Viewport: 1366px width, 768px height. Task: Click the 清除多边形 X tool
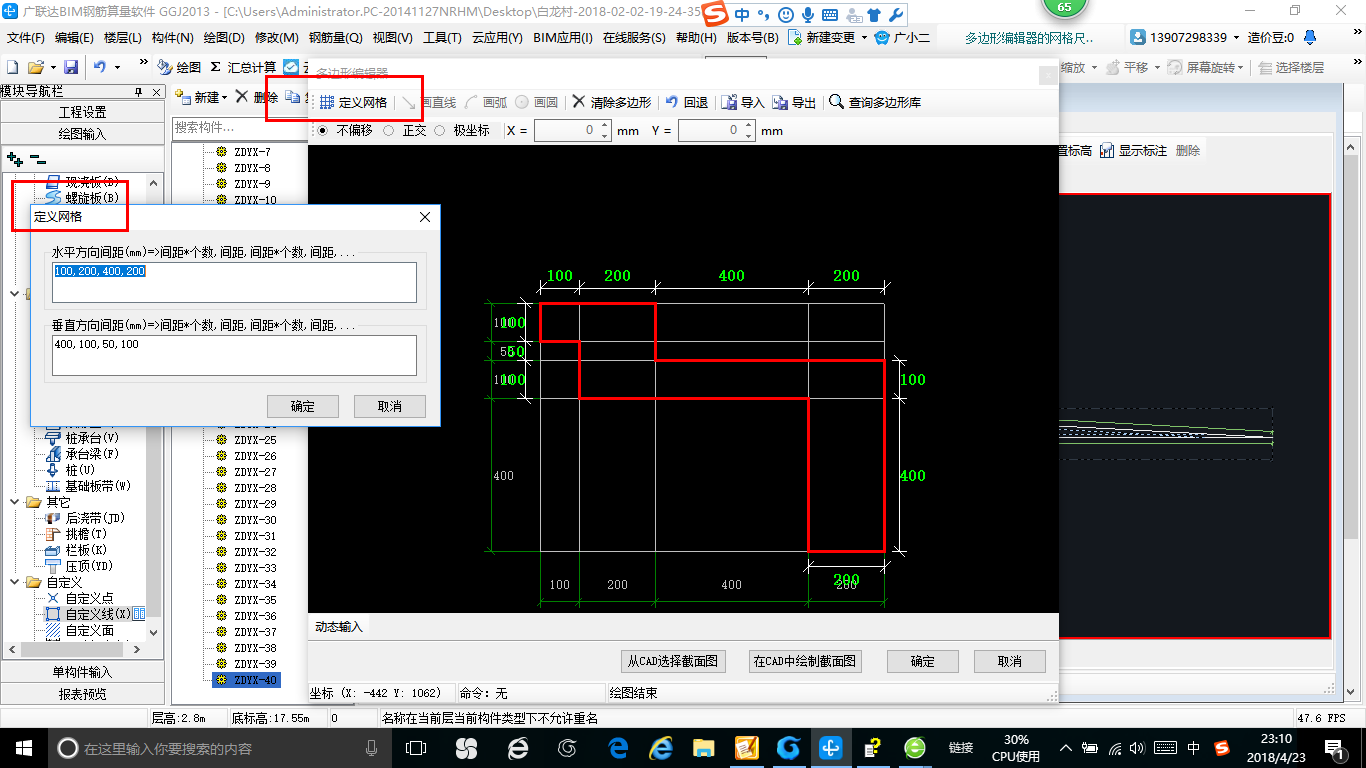(x=612, y=102)
